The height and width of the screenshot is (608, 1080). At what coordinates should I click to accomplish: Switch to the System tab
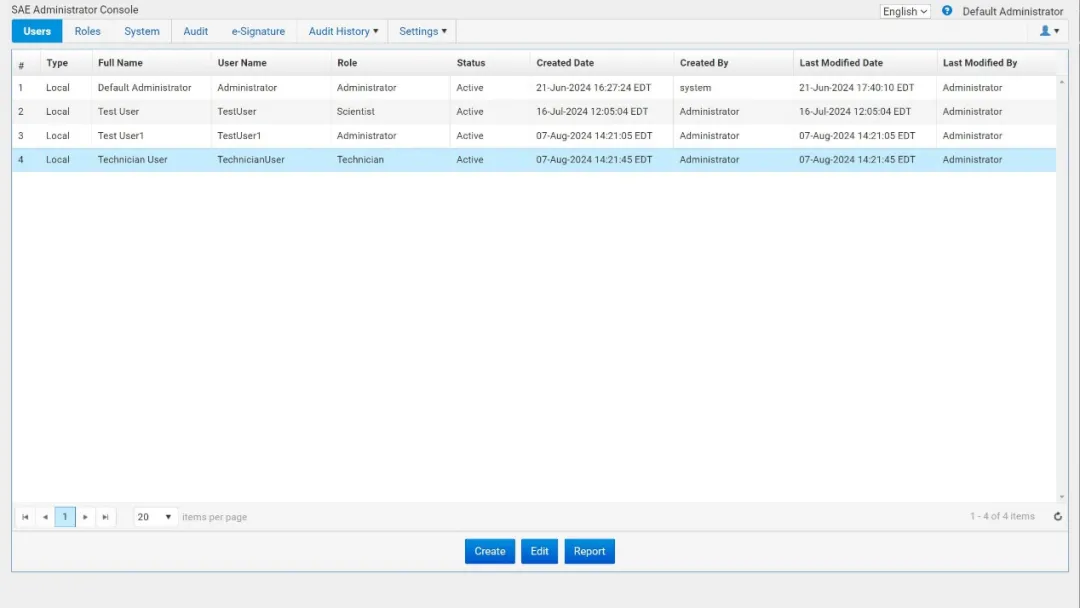tap(142, 31)
